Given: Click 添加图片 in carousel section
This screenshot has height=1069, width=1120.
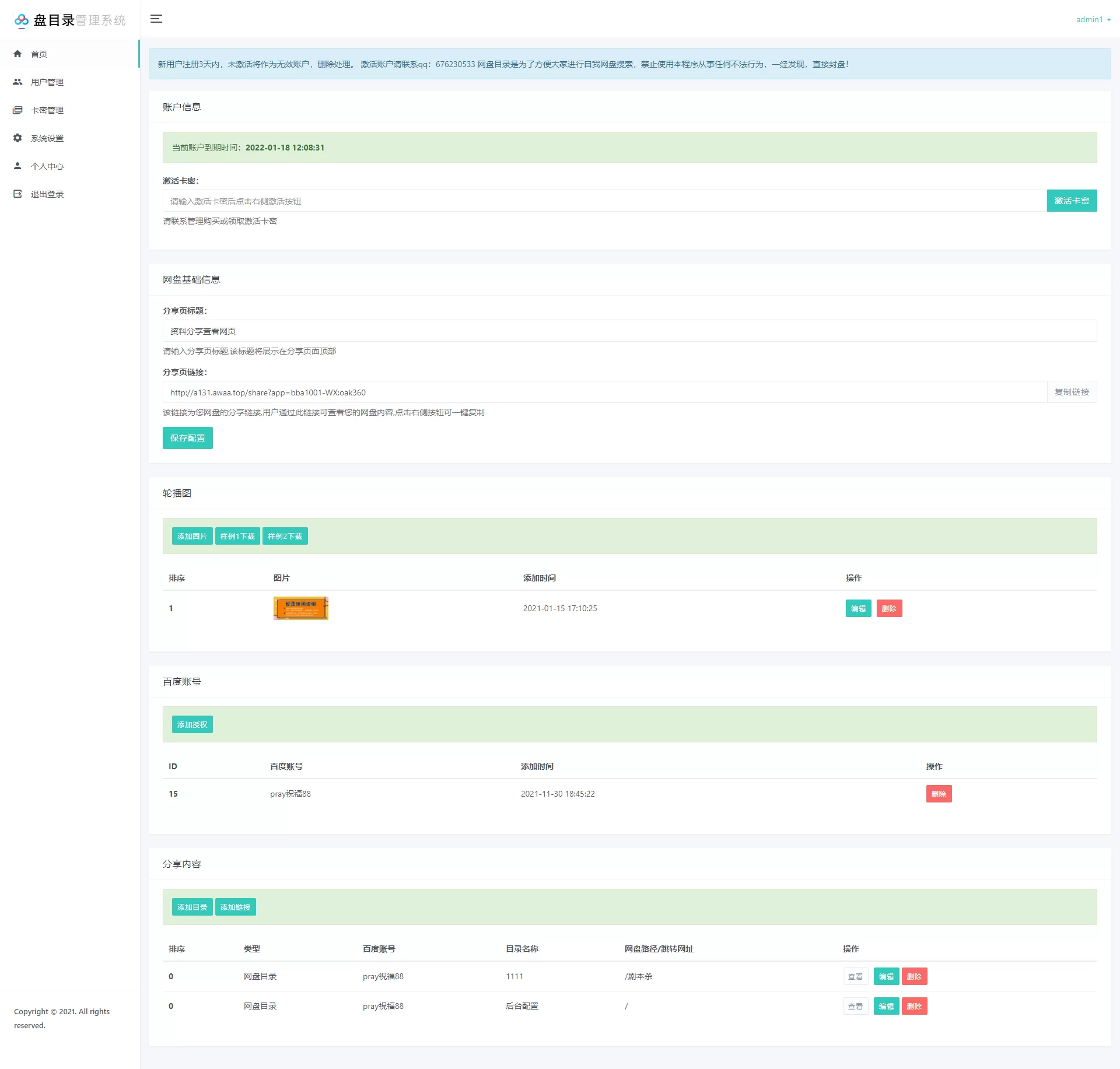Looking at the screenshot, I should pyautogui.click(x=192, y=536).
